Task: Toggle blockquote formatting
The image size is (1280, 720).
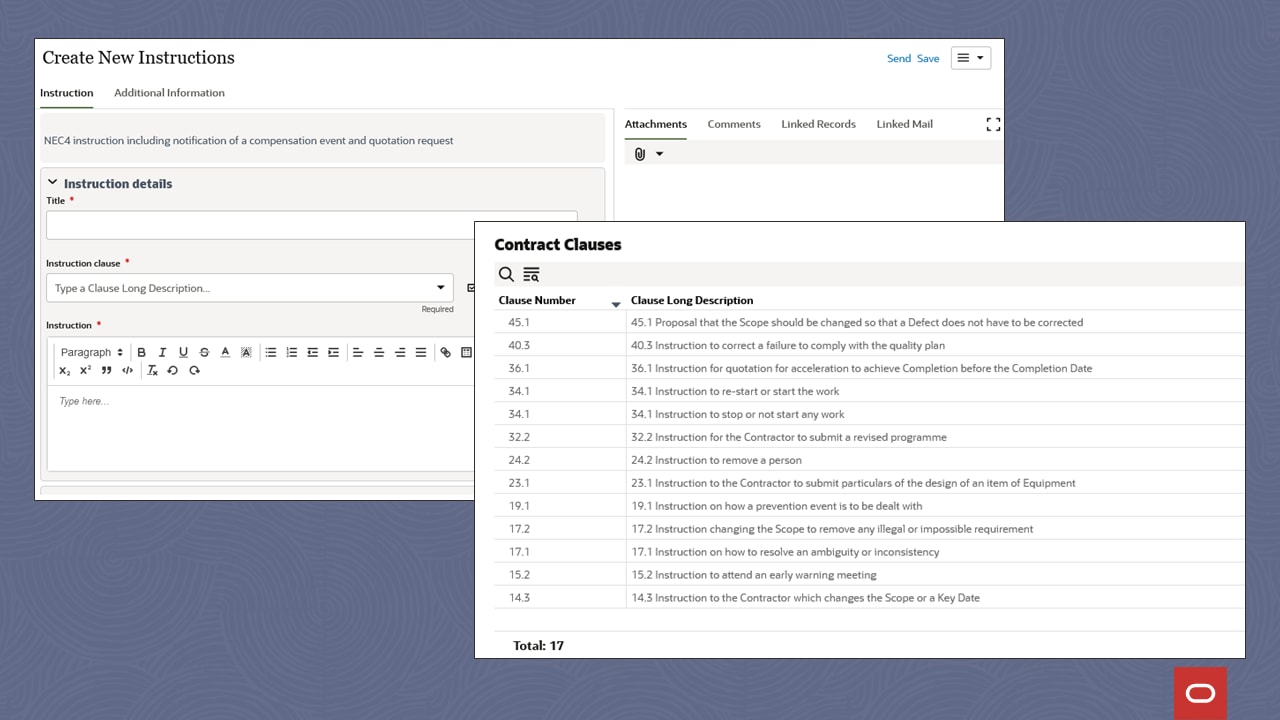Action: pos(106,370)
